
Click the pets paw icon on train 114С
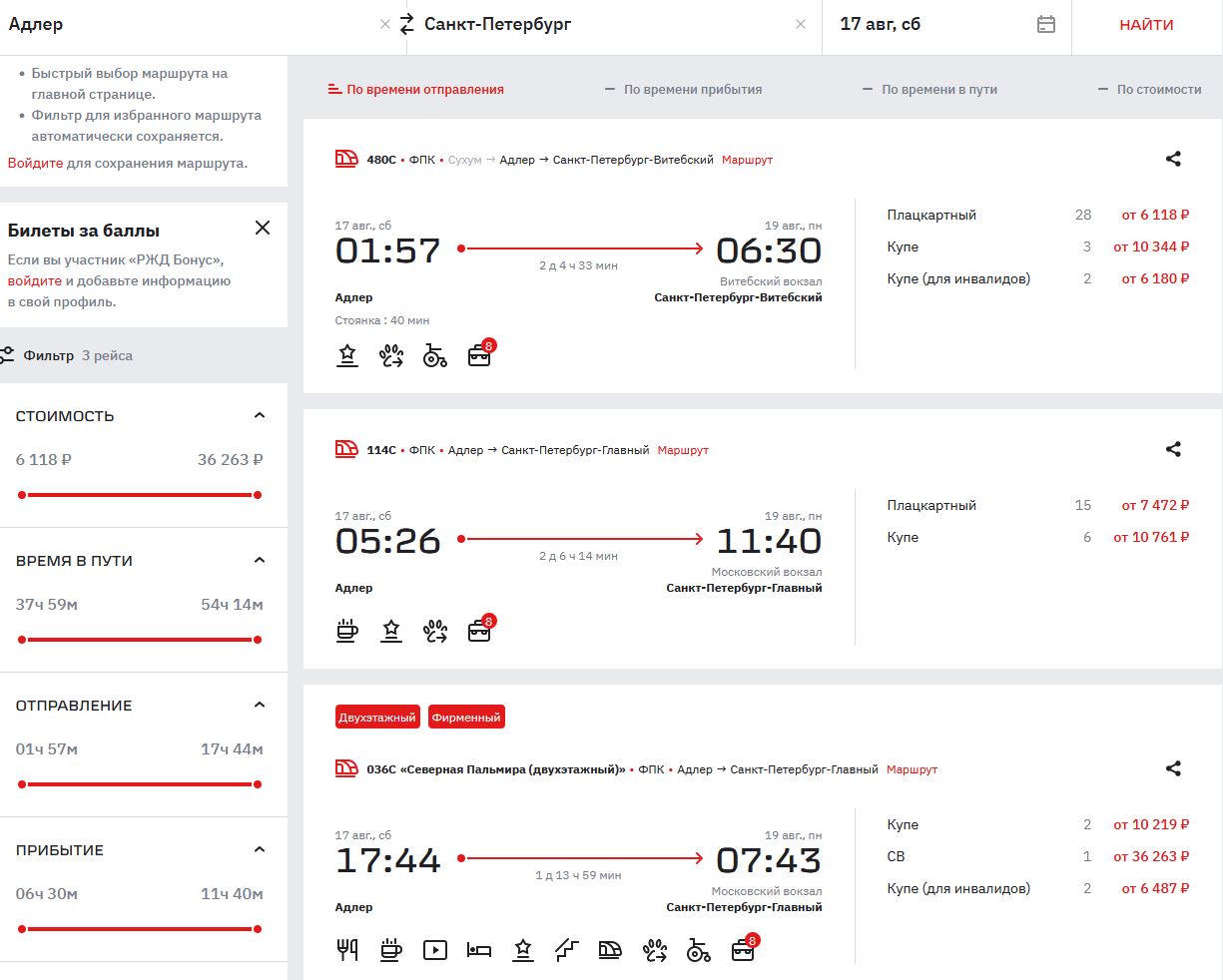pos(434,631)
